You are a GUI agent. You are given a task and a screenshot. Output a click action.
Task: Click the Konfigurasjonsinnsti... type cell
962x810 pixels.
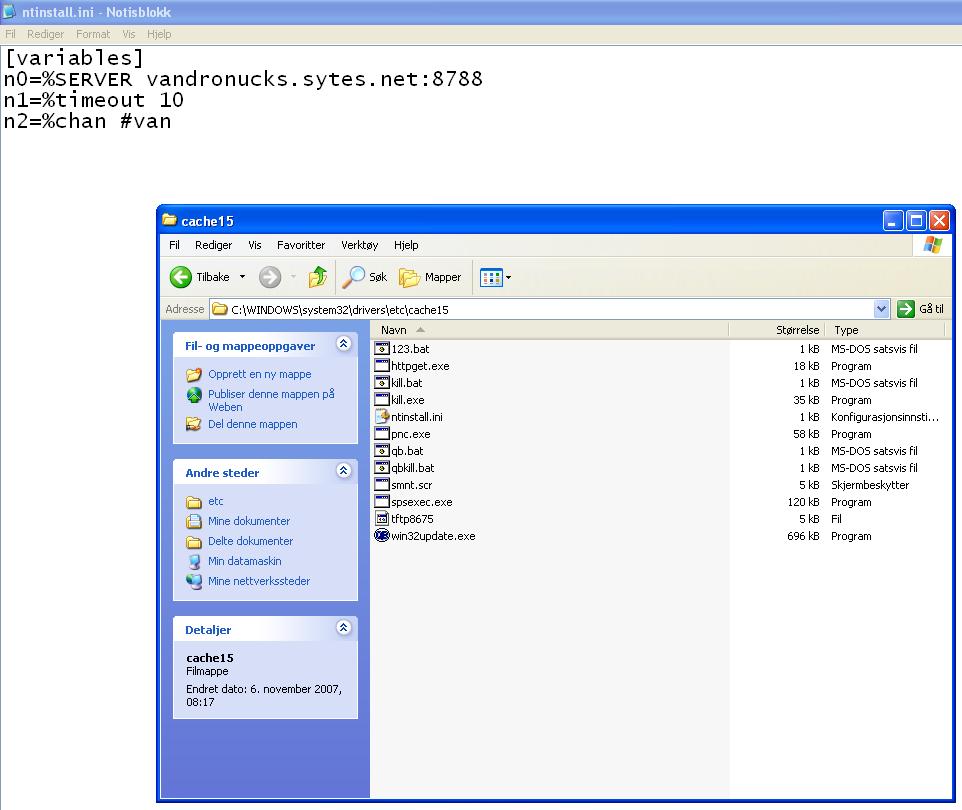coord(885,417)
